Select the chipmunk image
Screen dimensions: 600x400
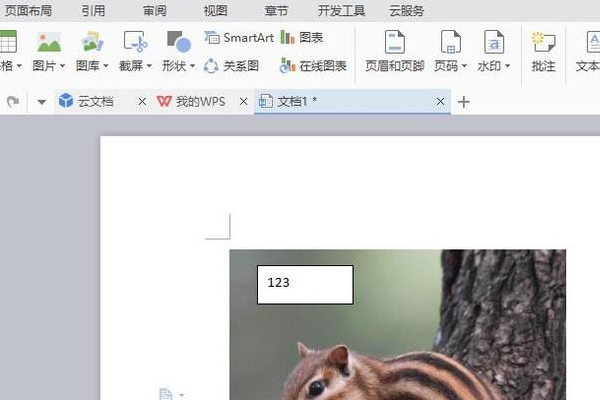(x=398, y=325)
